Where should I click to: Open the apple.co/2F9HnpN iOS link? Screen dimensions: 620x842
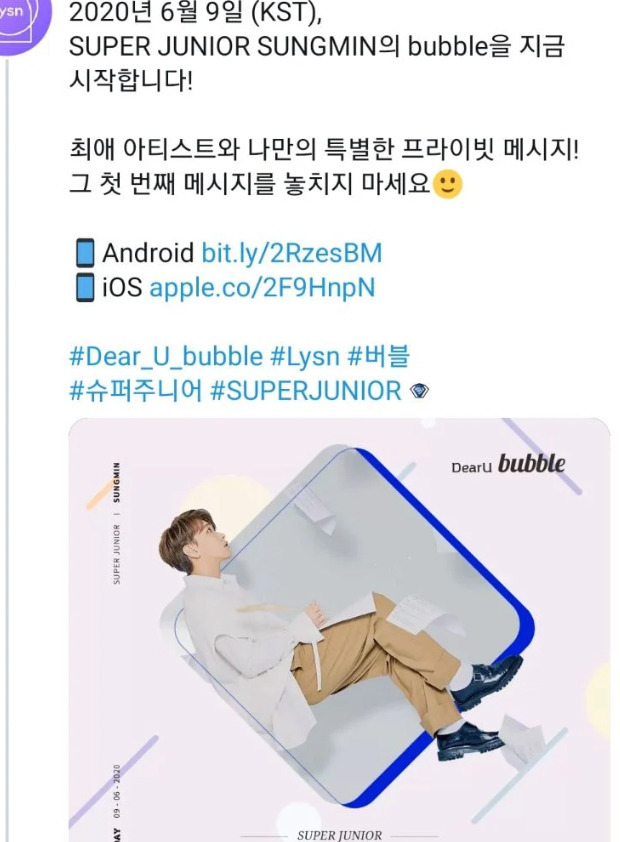click(x=262, y=287)
